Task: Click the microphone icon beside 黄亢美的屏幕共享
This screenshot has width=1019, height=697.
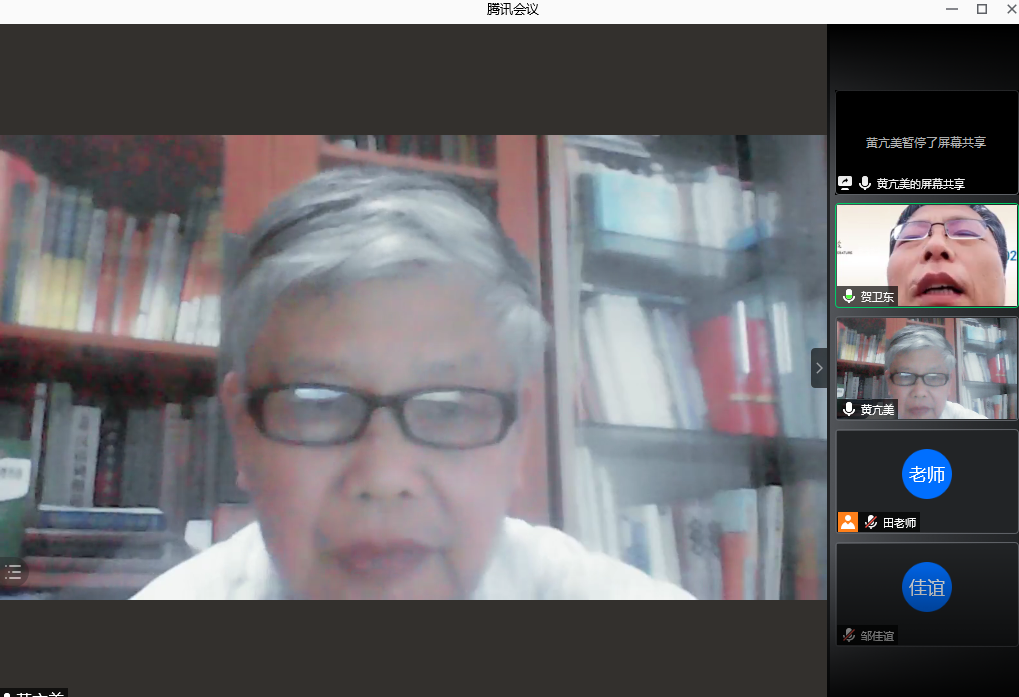Action: pyautogui.click(x=864, y=183)
